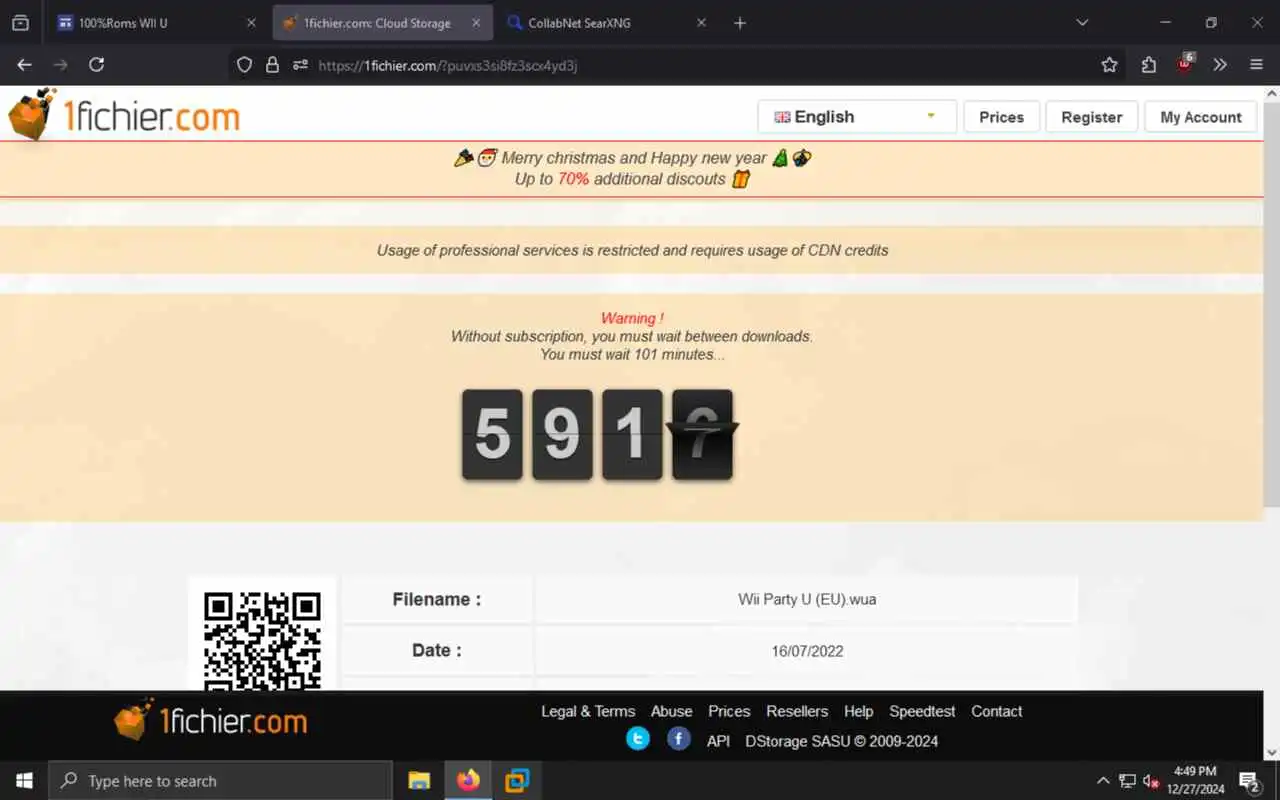The height and width of the screenshot is (800, 1280).
Task: Open the site permissions icon
Action: point(300,65)
